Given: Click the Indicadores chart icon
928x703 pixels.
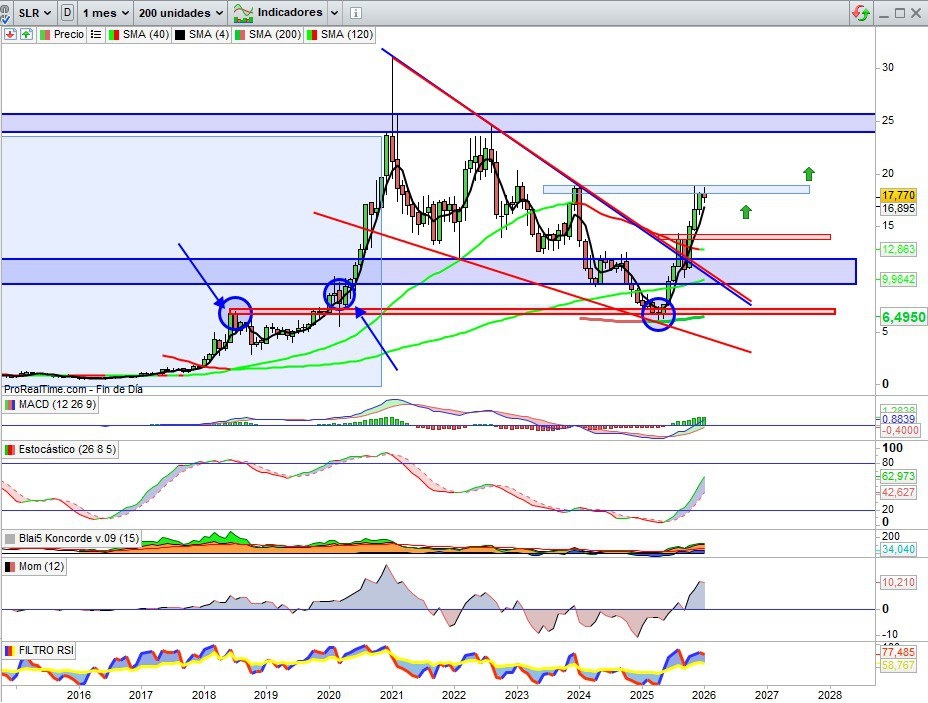Looking at the screenshot, I should tap(242, 13).
